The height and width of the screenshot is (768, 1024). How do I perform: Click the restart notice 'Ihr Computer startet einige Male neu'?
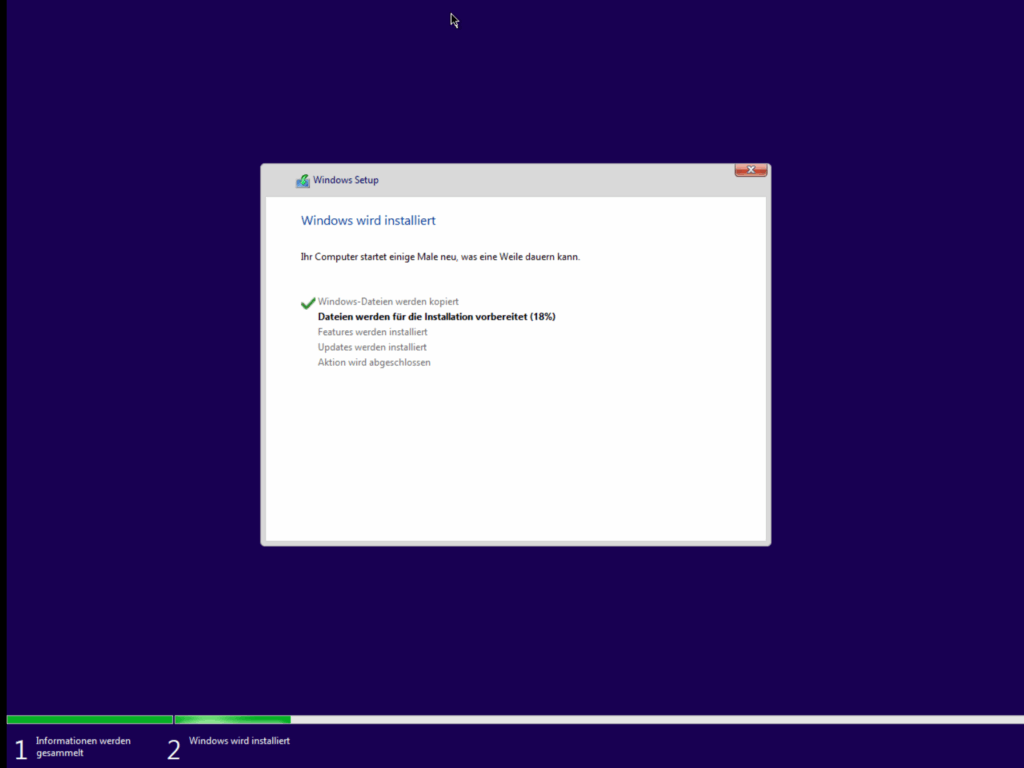[378, 257]
